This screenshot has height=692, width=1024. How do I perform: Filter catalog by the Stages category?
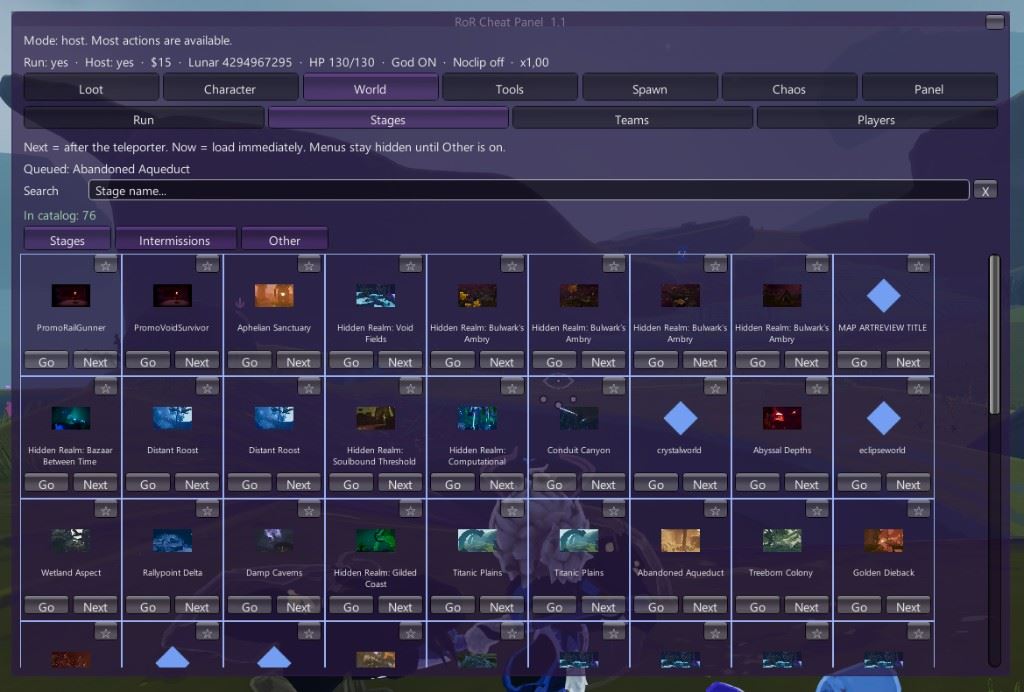point(67,240)
